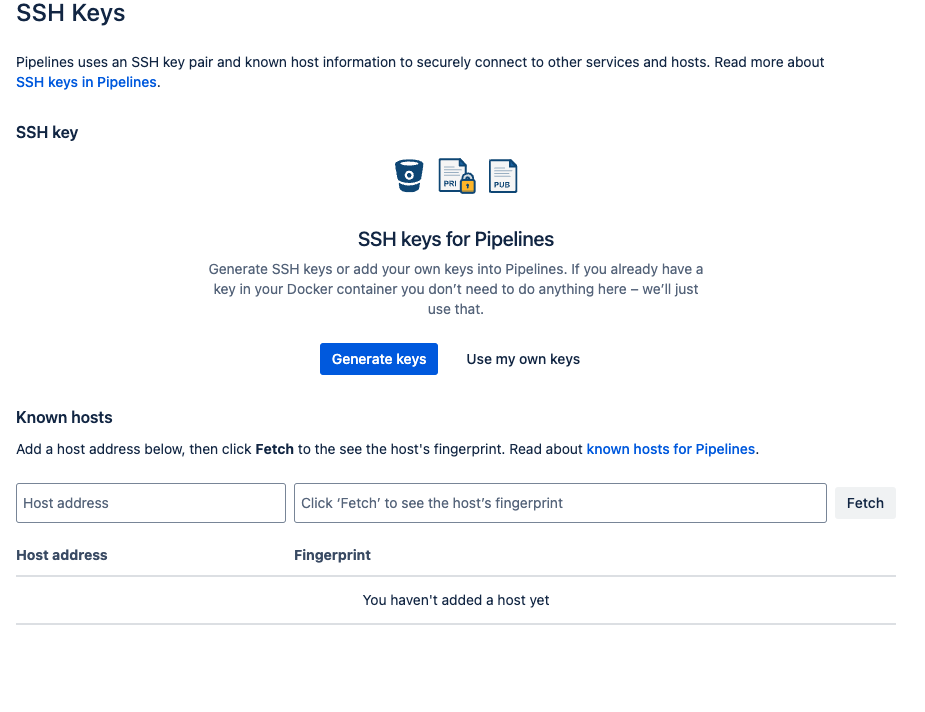Focus the Host address input field
925x712 pixels.
coord(151,503)
